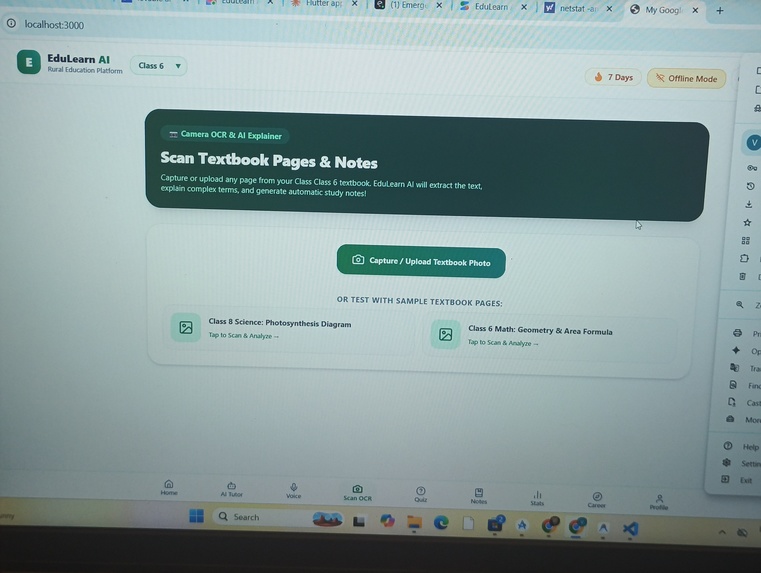The height and width of the screenshot is (573, 761).
Task: Select Print in the browser menu
Action: (x=747, y=333)
